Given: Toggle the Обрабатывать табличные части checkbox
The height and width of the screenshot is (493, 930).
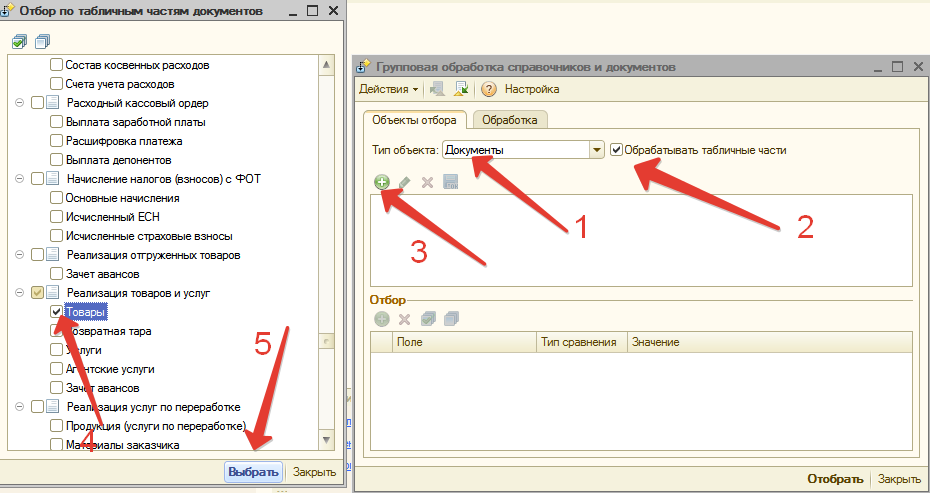Looking at the screenshot, I should tap(616, 150).
